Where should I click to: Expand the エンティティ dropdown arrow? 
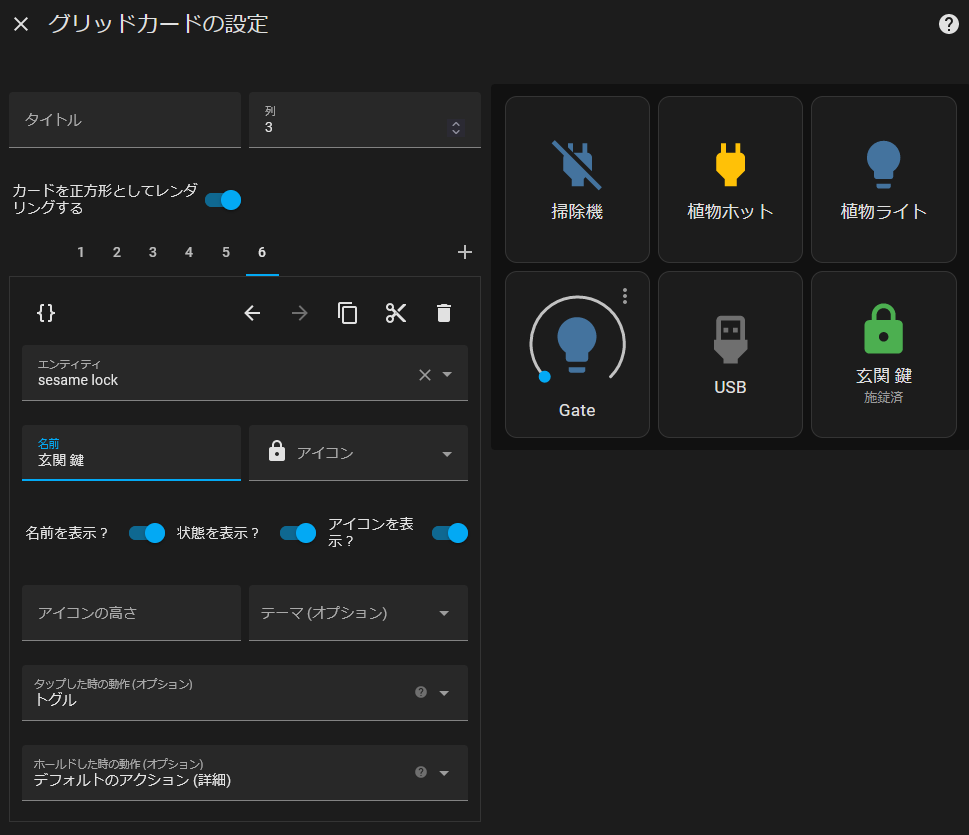447,375
